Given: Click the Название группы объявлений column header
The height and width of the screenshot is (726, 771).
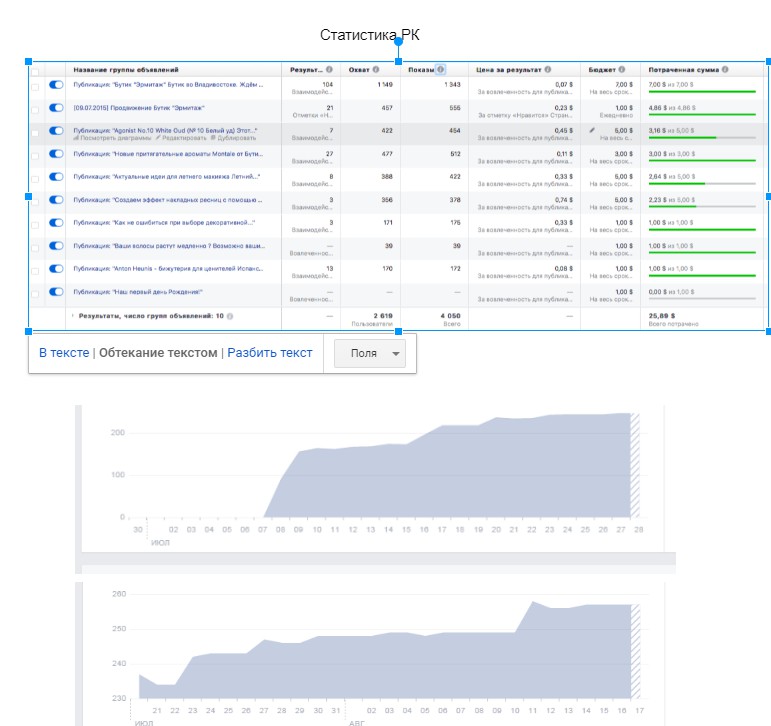Looking at the screenshot, I should (x=126, y=70).
